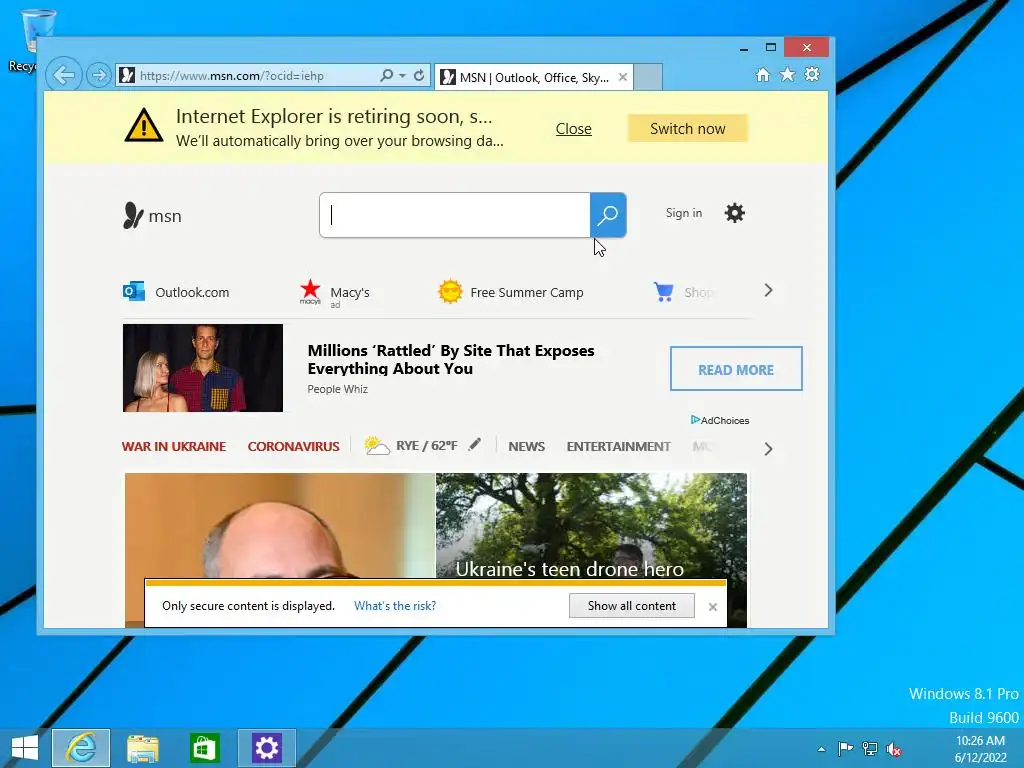Click the msn butterfly logo
Viewport: 1024px width, 768px height.
pos(152,216)
